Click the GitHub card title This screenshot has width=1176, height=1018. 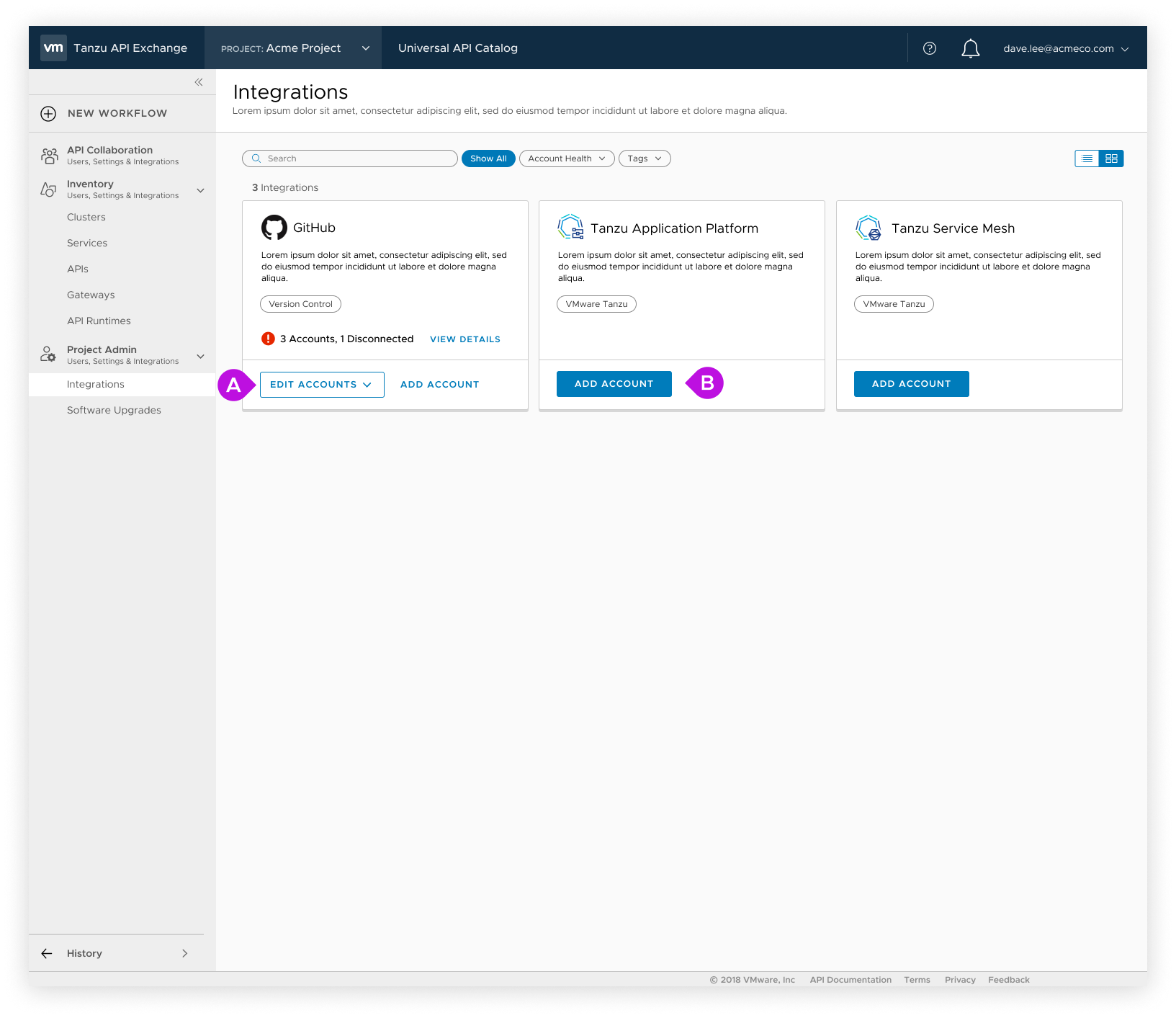314,228
